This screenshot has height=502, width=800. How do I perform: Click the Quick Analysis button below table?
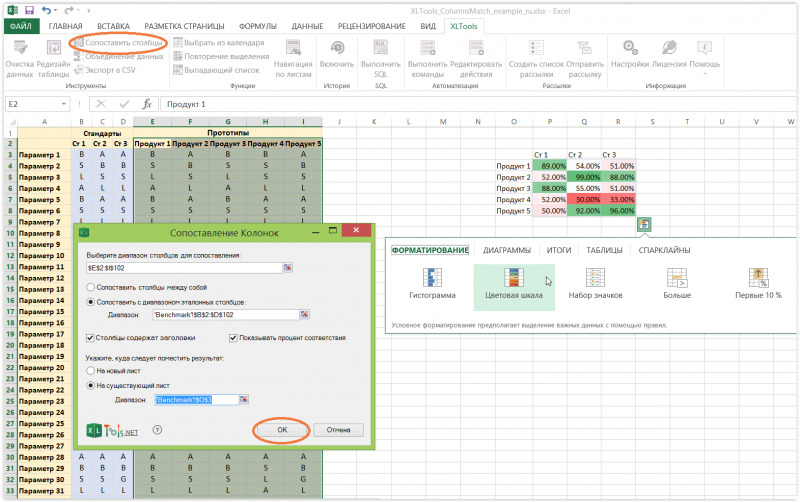[x=644, y=224]
